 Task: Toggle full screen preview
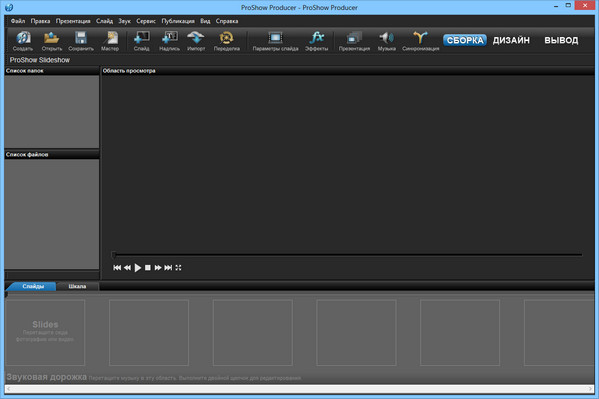point(178,268)
